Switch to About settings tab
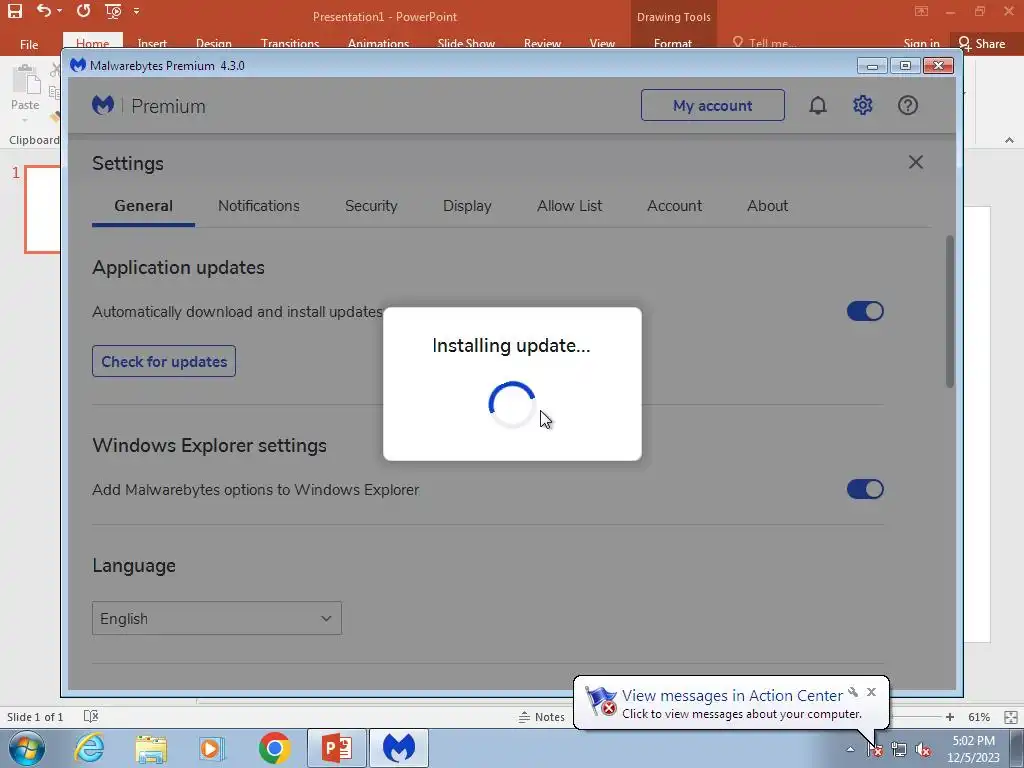The width and height of the screenshot is (1024, 768). 767,206
